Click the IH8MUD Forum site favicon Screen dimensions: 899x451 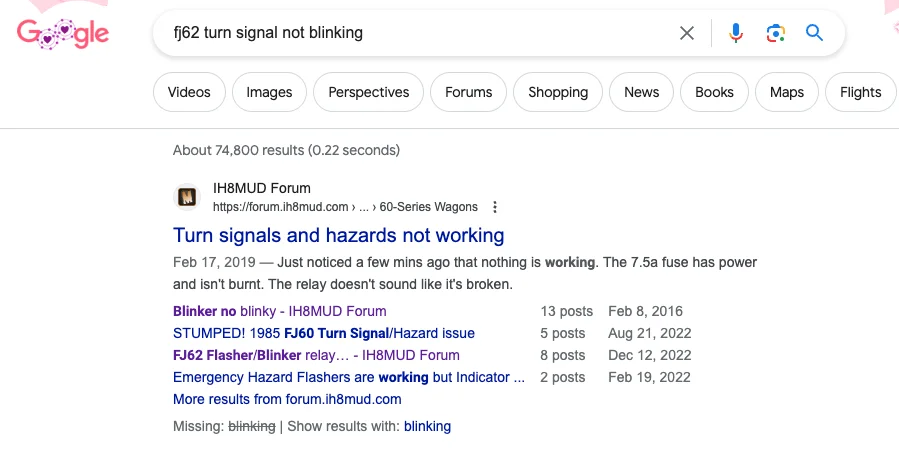coord(187,197)
